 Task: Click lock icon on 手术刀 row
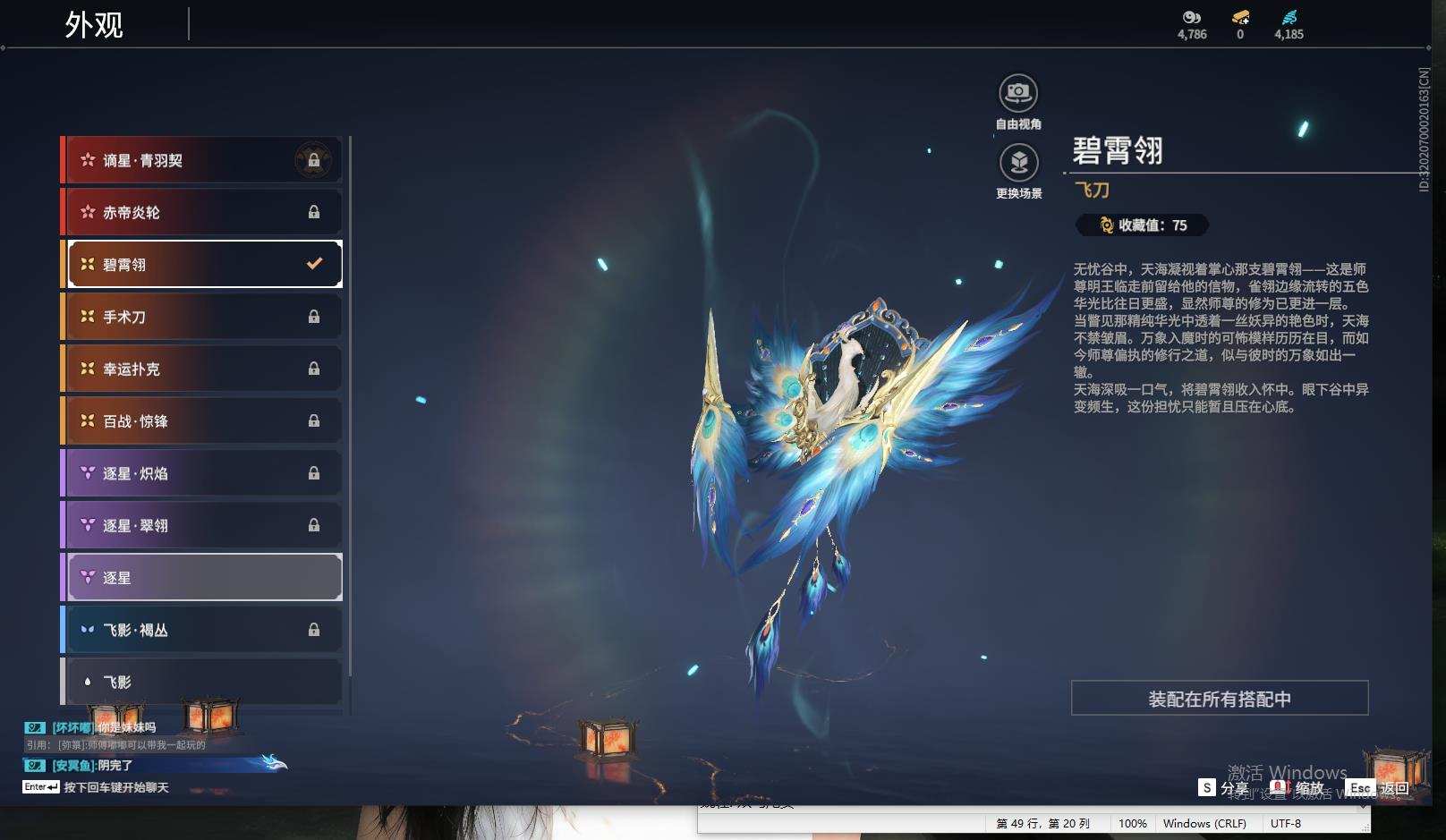click(x=314, y=317)
